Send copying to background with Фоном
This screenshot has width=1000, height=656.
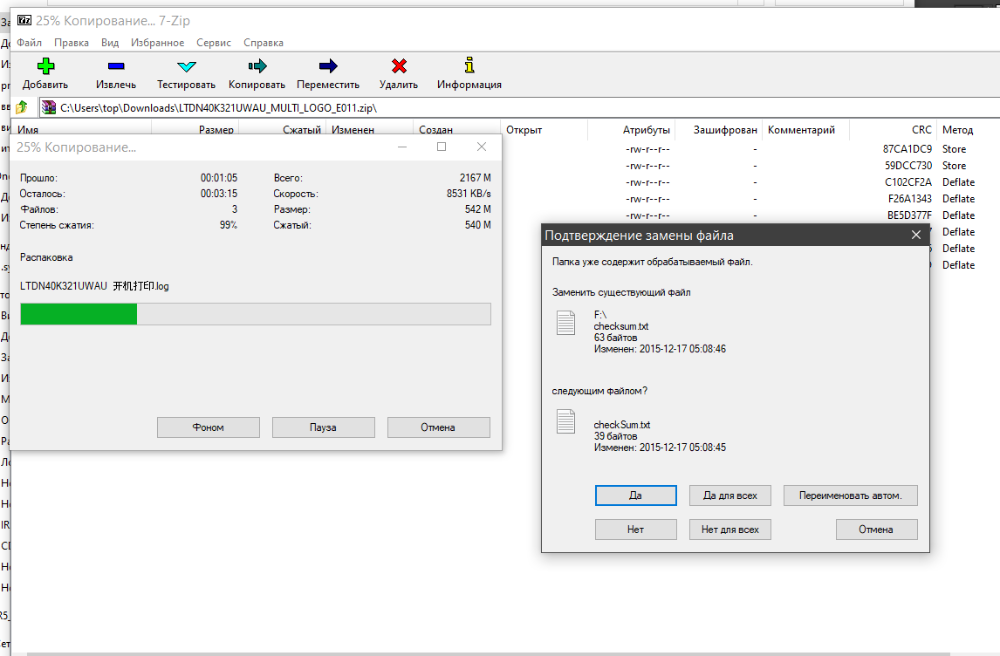point(209,427)
